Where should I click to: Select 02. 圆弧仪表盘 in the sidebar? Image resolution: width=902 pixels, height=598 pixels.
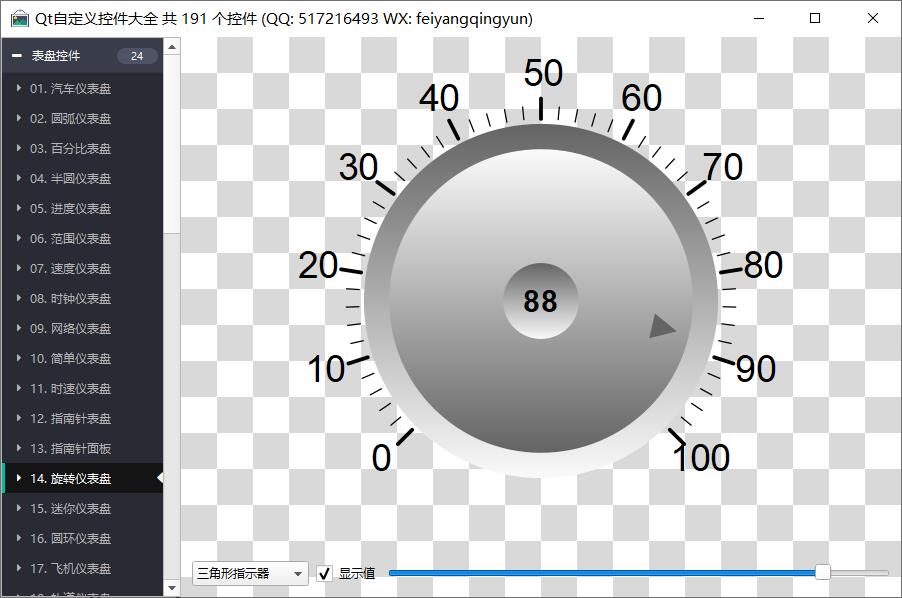tap(70, 118)
